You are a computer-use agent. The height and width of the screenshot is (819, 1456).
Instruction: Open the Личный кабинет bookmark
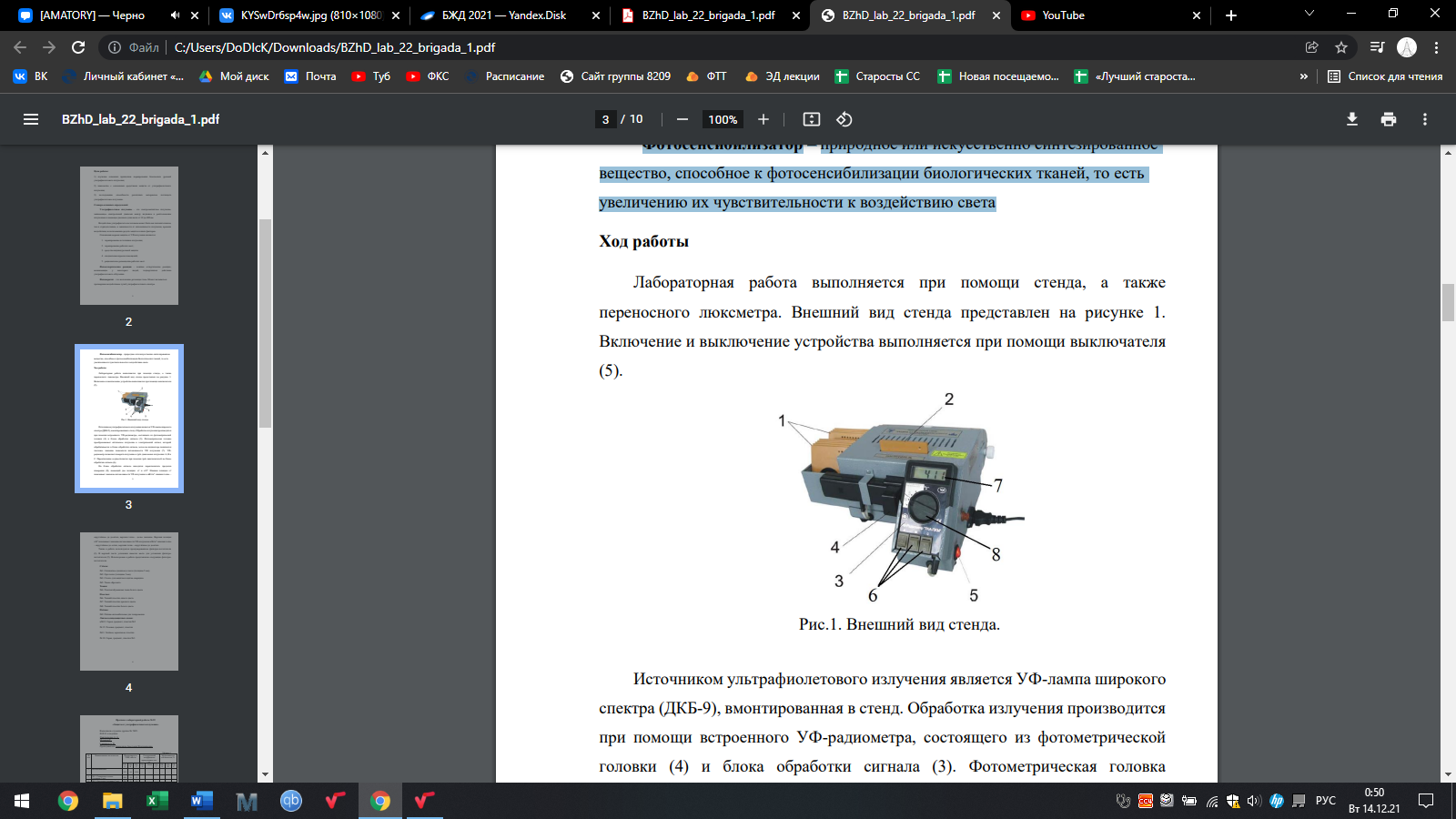point(123,76)
